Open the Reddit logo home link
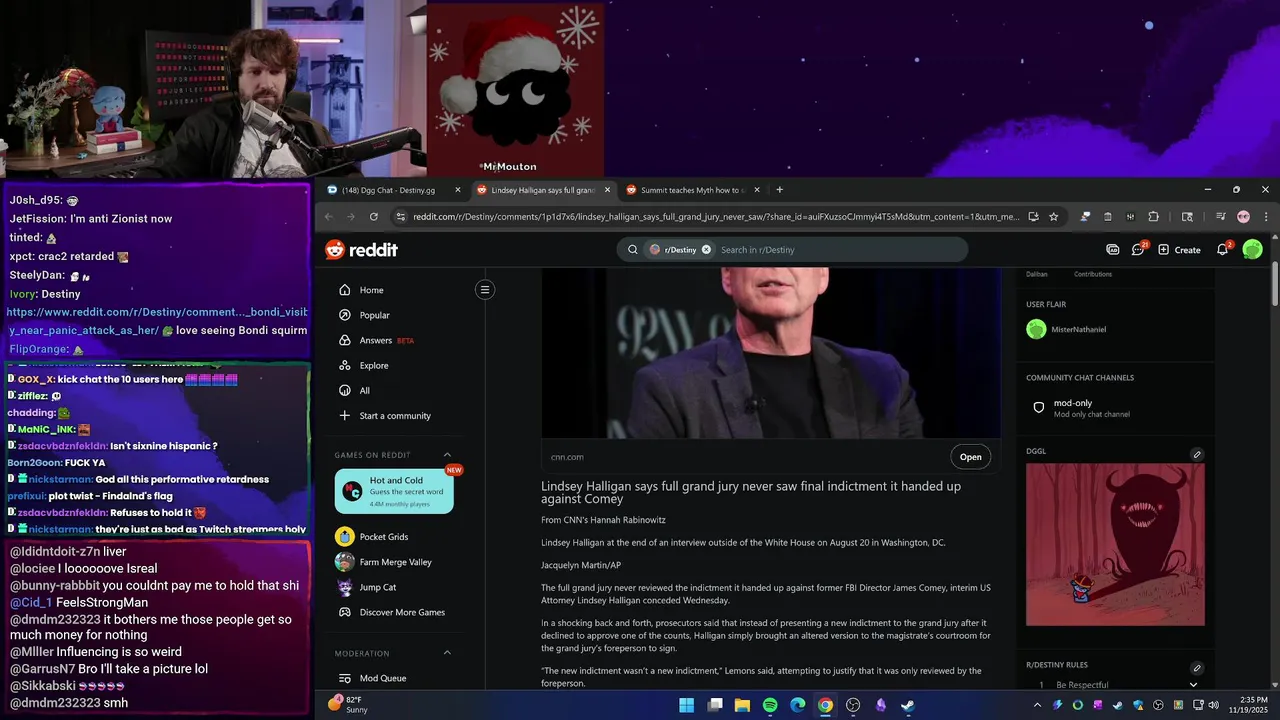The height and width of the screenshot is (720, 1280). pyautogui.click(x=361, y=250)
